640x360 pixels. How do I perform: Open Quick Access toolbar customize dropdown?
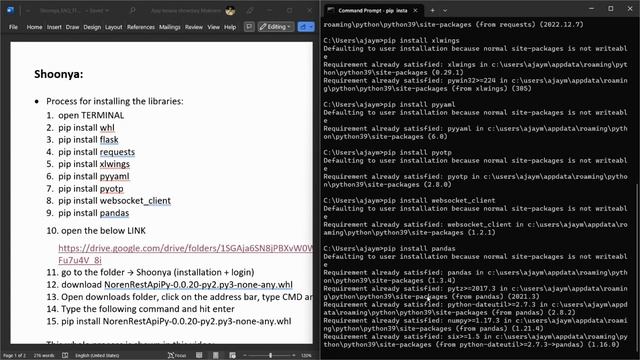click(x=28, y=11)
